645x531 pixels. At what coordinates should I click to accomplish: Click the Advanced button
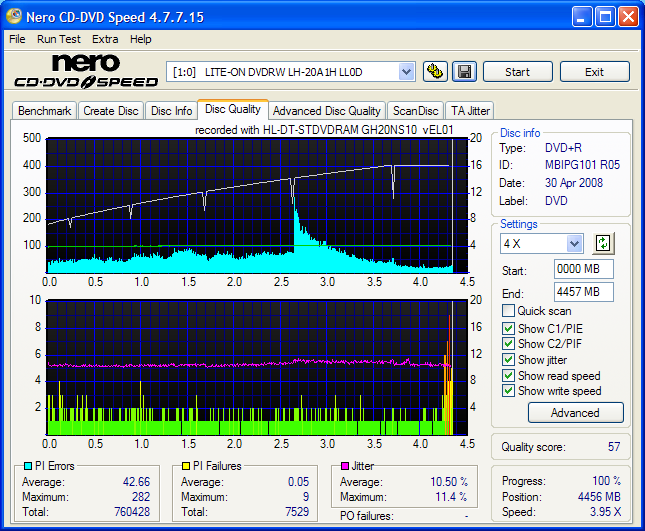575,412
